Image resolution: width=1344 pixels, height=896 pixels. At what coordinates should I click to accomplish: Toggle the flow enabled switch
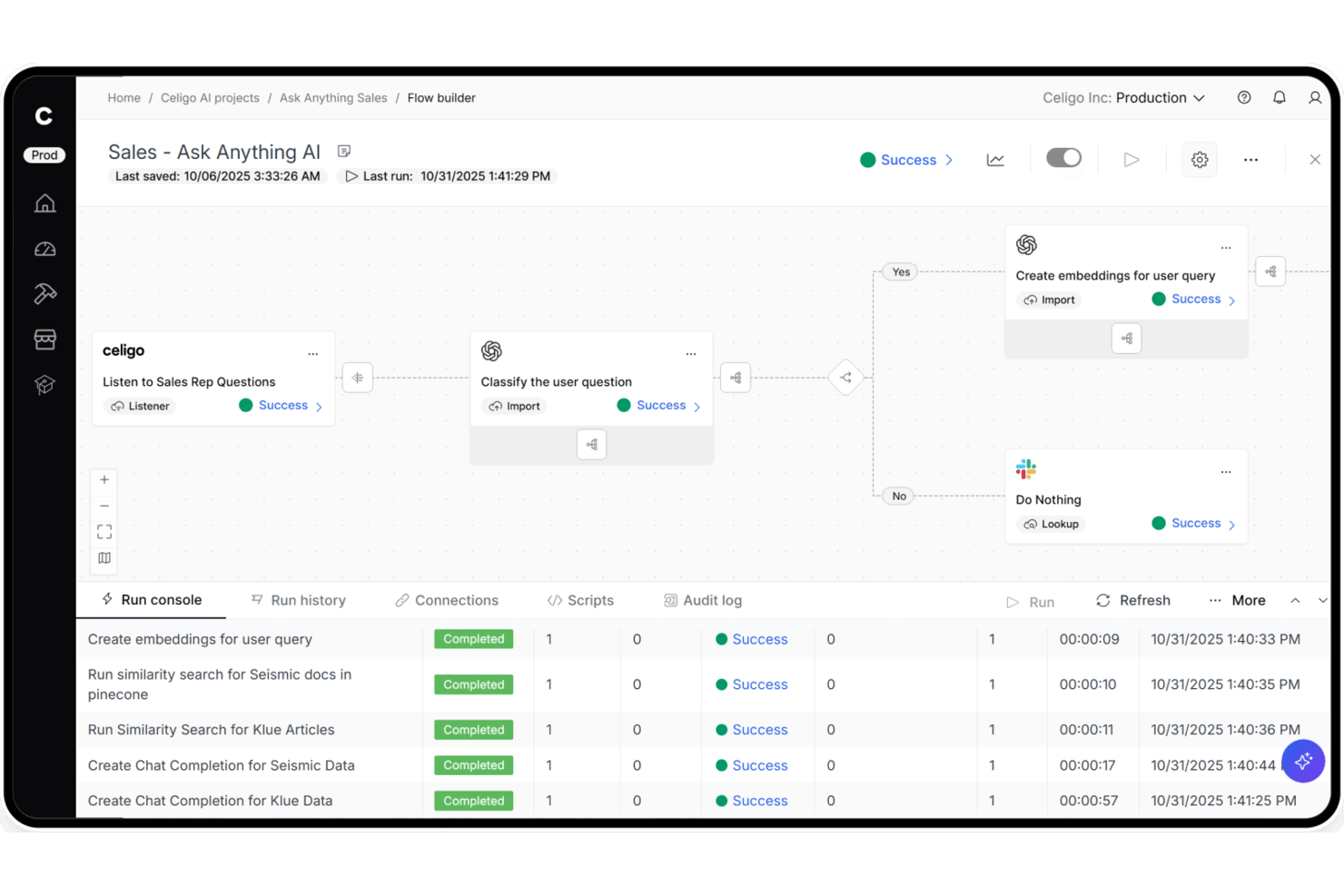[1063, 158]
